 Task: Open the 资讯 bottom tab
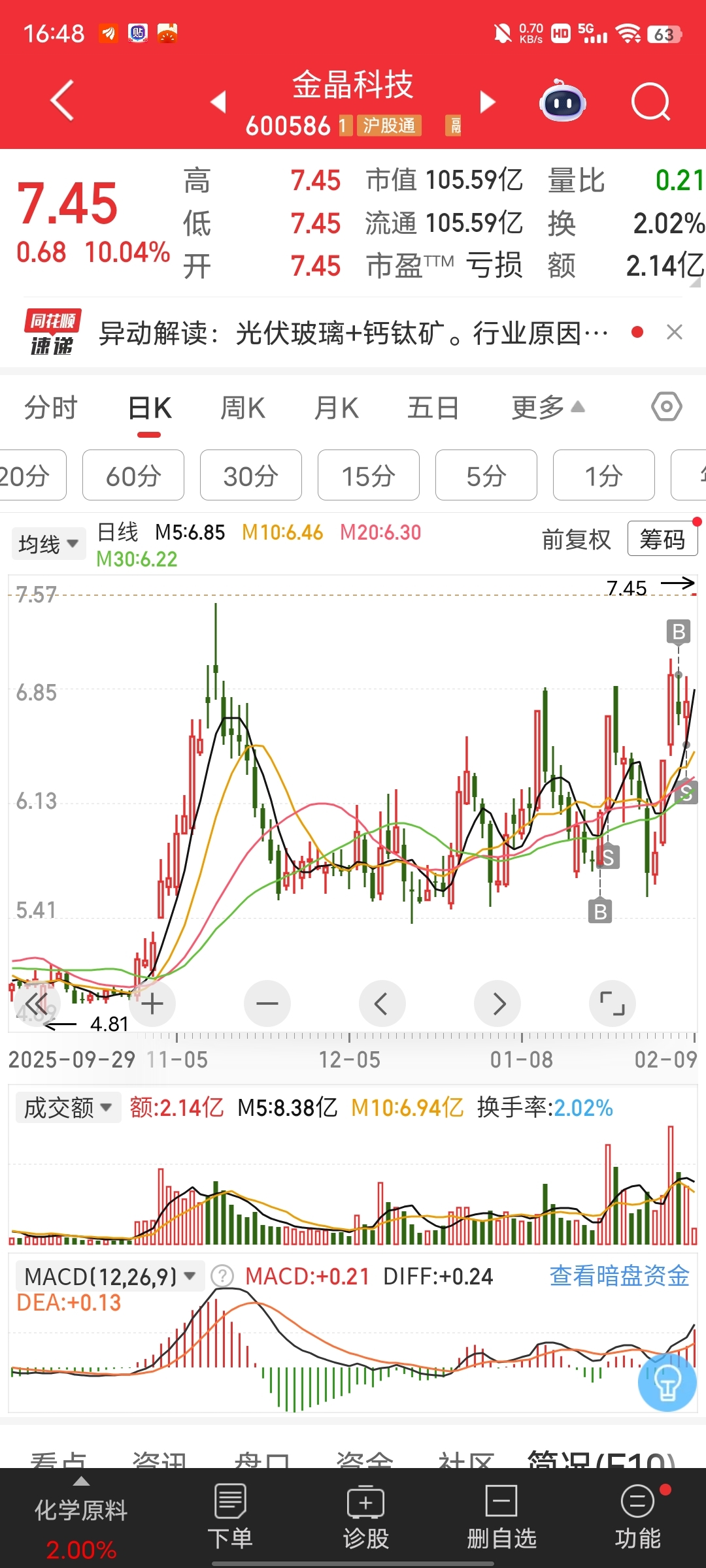[x=159, y=1460]
